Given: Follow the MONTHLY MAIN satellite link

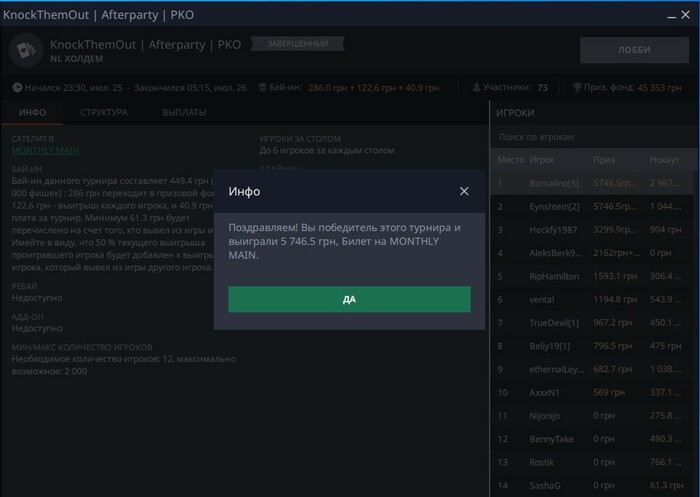Looking at the screenshot, I should pos(45,150).
